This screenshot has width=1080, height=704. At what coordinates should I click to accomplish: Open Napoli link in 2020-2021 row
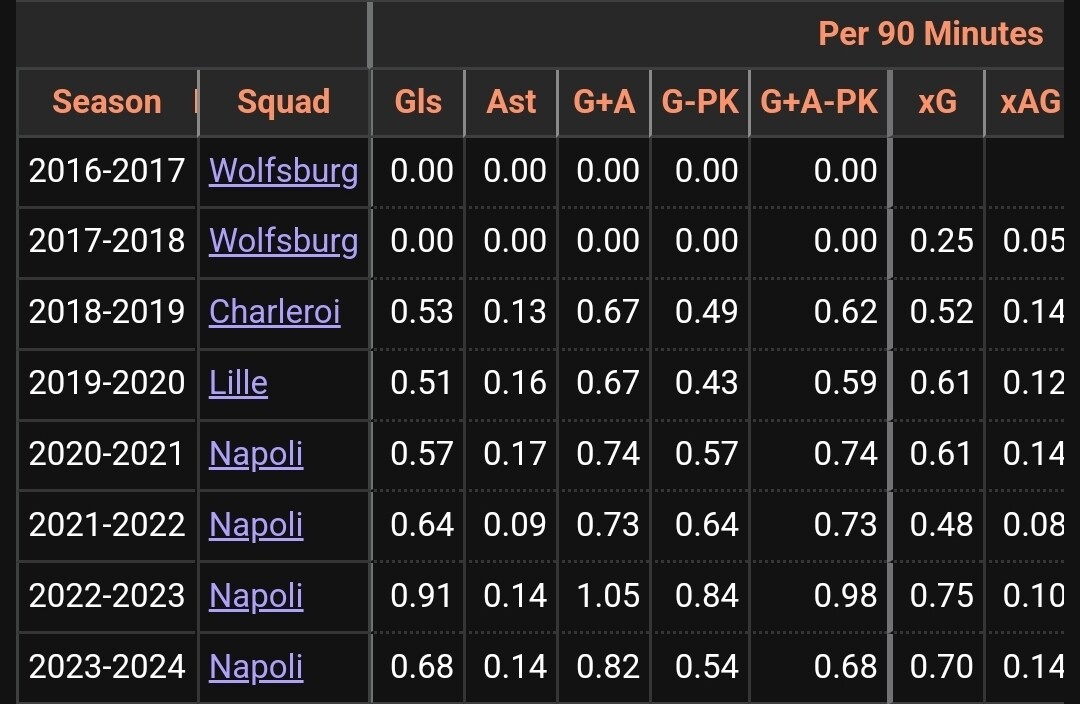tap(256, 454)
